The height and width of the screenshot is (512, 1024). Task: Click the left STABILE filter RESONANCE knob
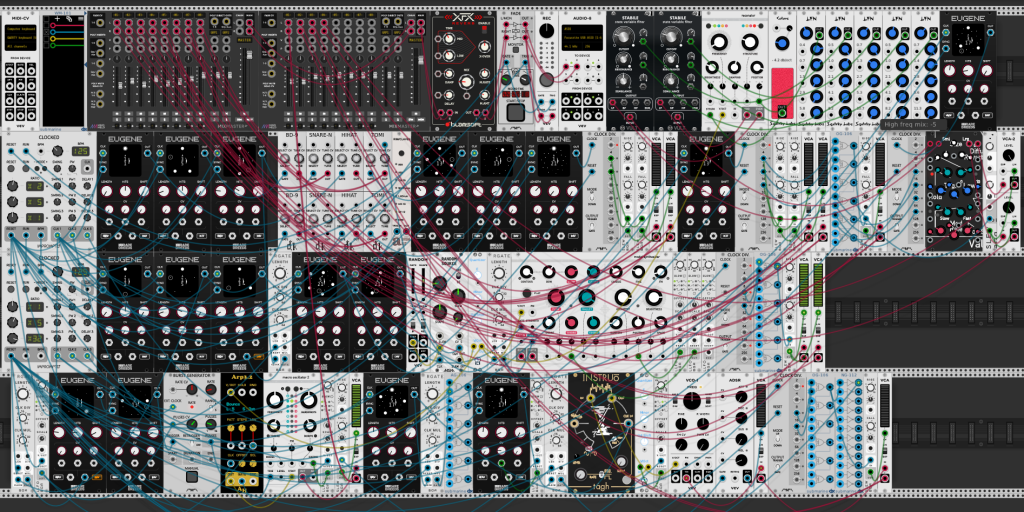tap(624, 59)
